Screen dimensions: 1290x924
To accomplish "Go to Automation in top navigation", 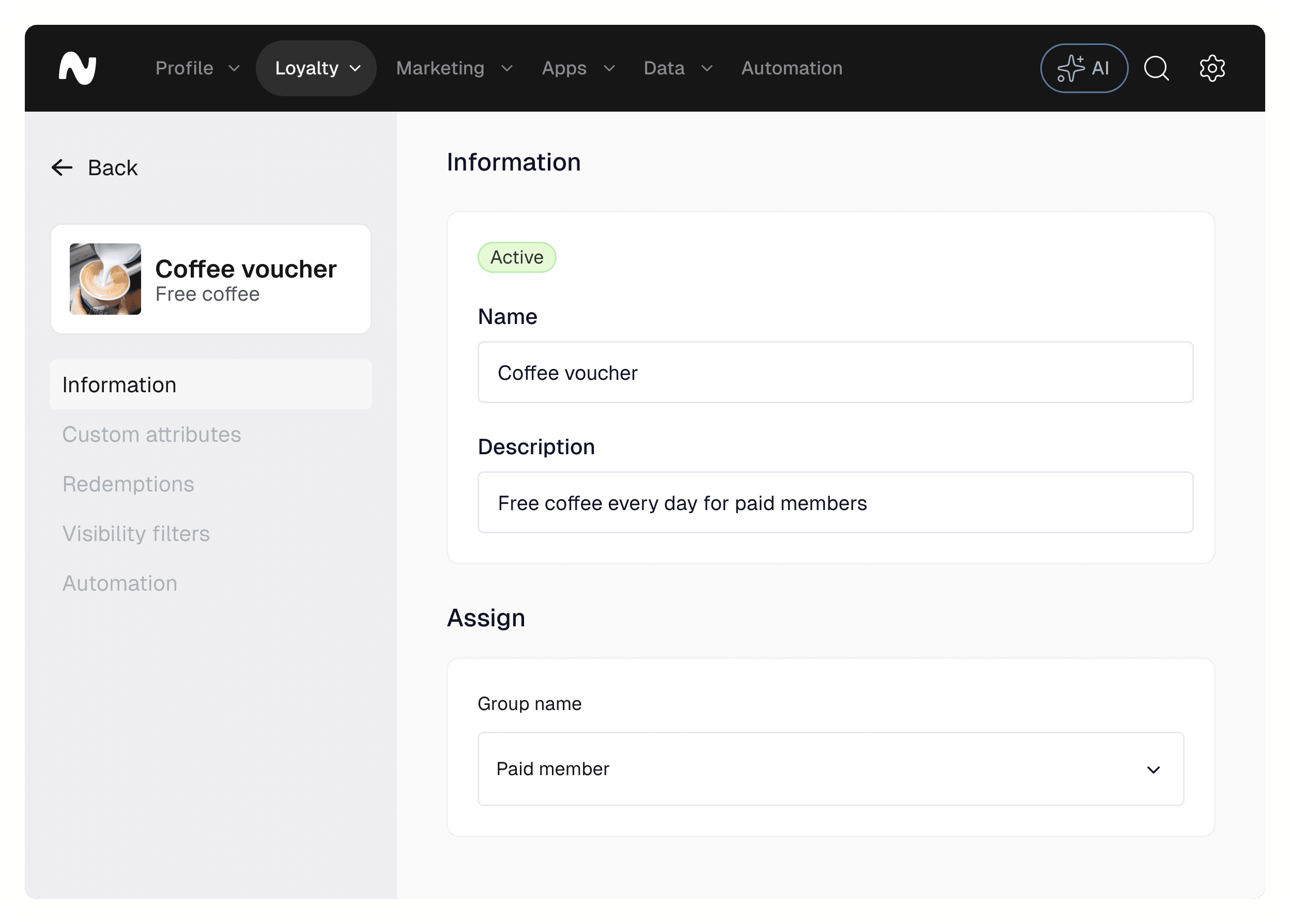I will point(791,68).
